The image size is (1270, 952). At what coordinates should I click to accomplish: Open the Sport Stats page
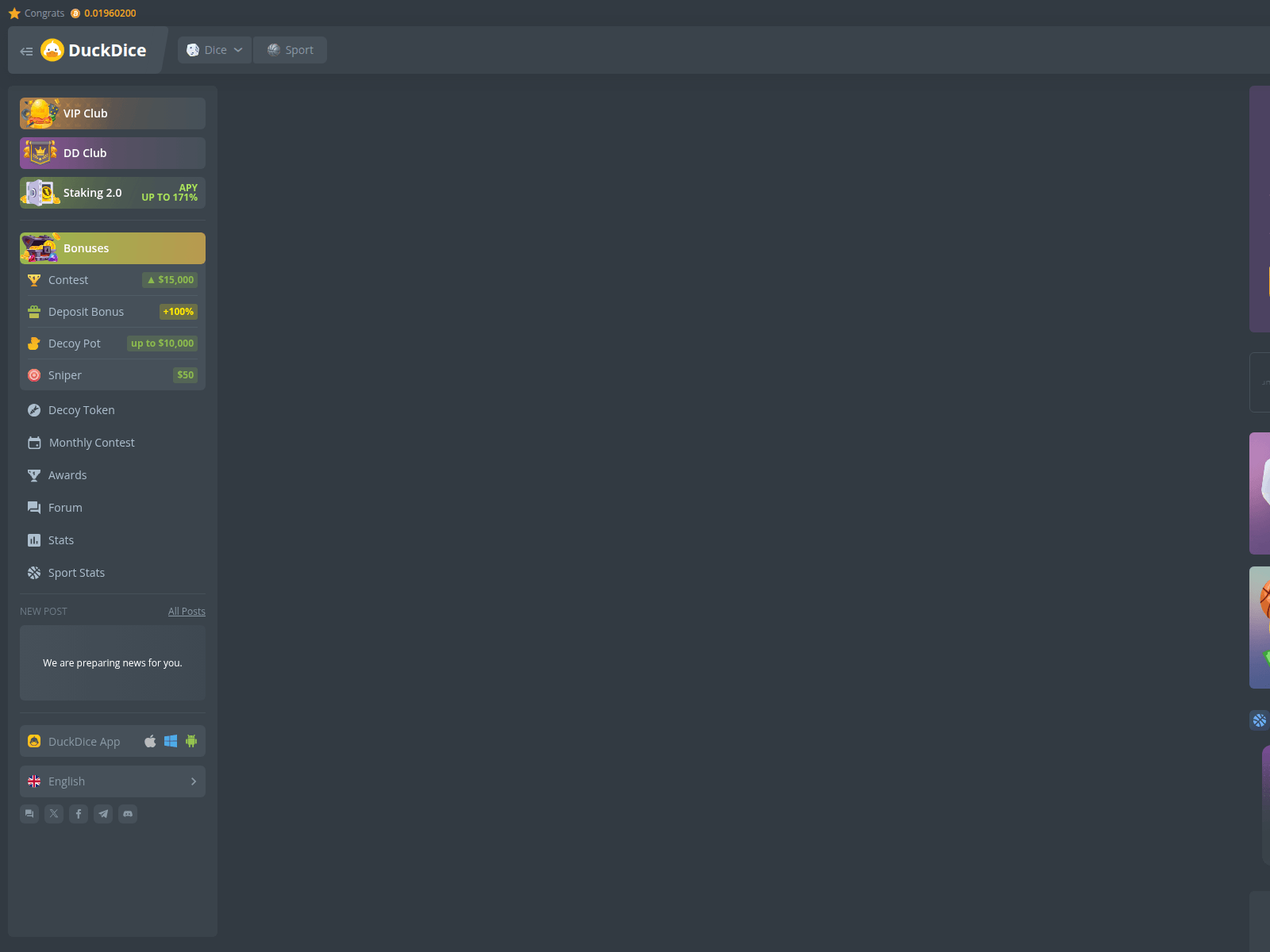pos(113,573)
